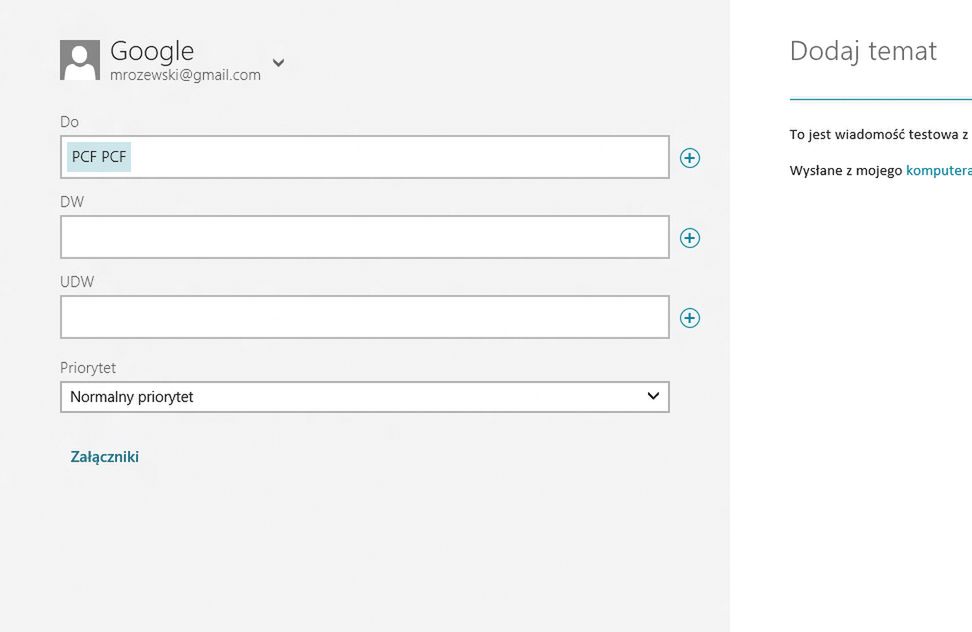Click the mrozewski@gmail.com address

[x=185, y=75]
